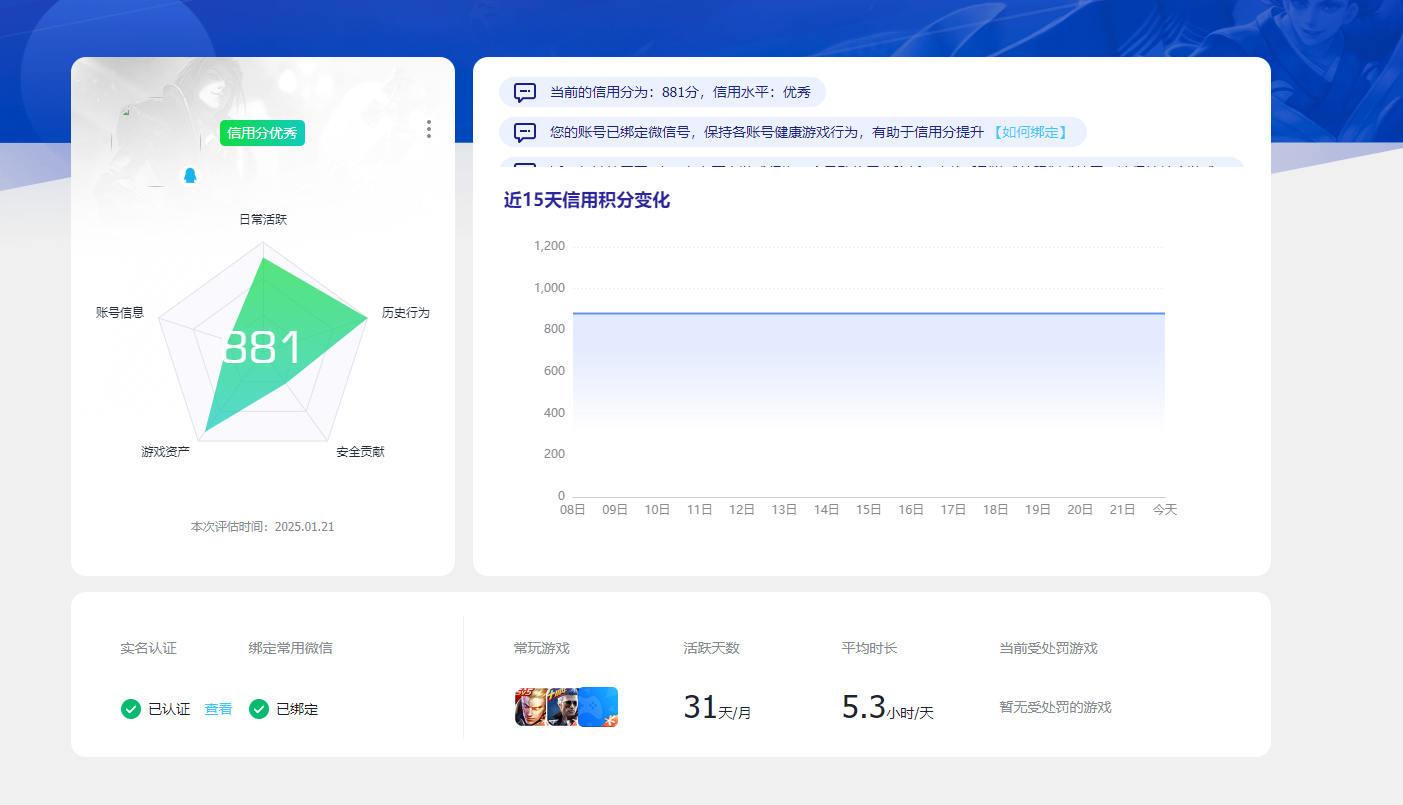Click the 历史行为 radar axis label
Image resolution: width=1403 pixels, height=805 pixels.
(405, 313)
